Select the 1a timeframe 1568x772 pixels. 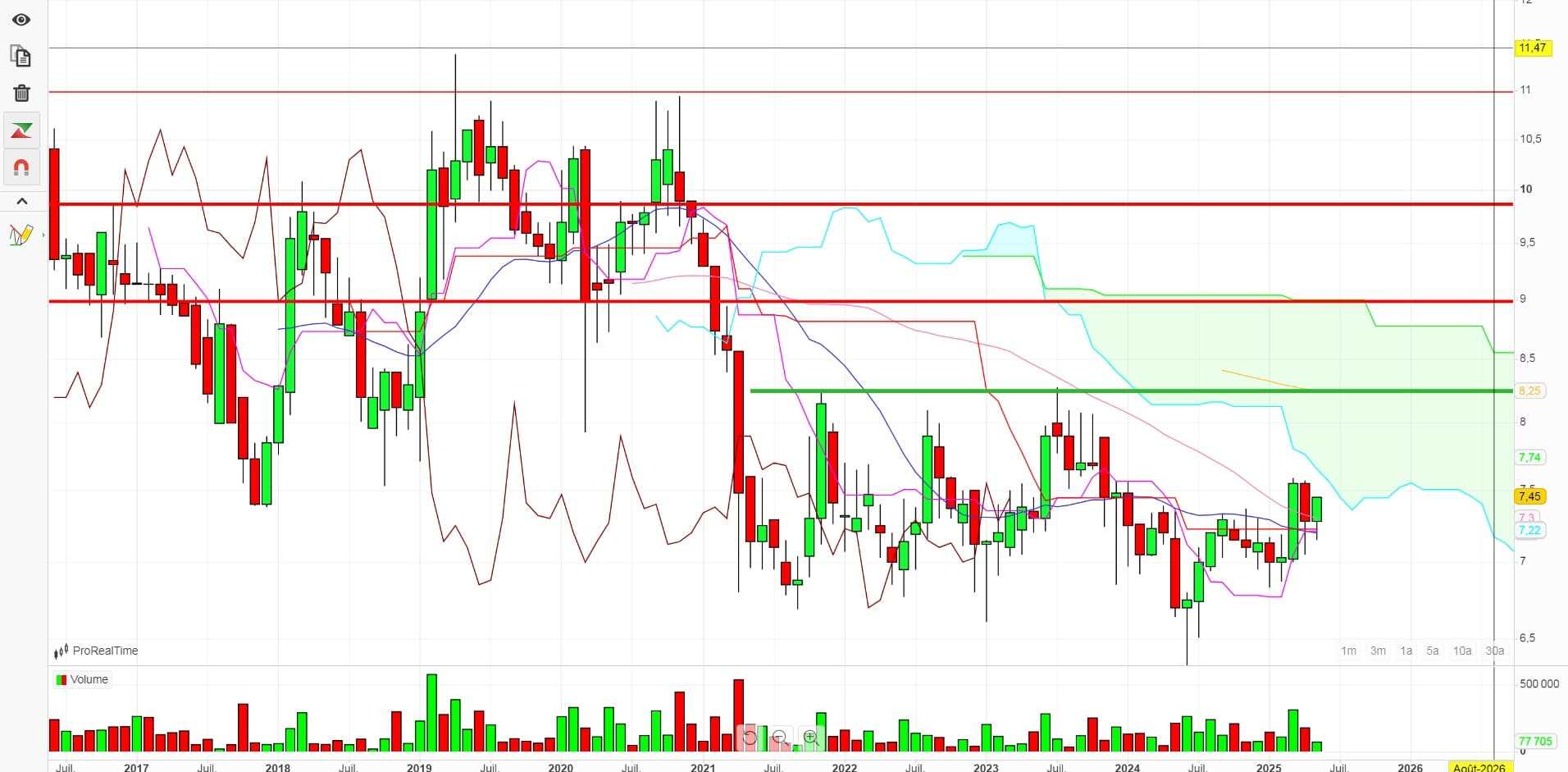tap(1406, 651)
